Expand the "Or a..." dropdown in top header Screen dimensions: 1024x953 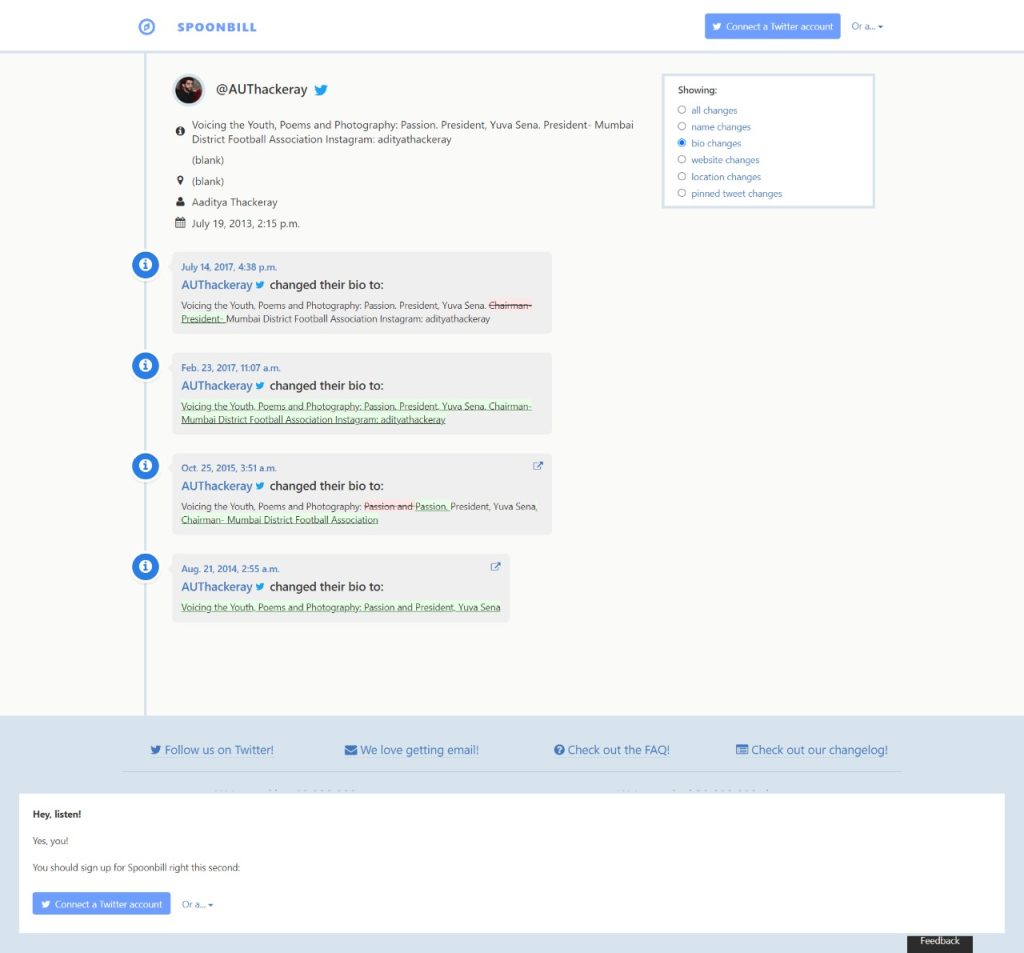click(866, 27)
